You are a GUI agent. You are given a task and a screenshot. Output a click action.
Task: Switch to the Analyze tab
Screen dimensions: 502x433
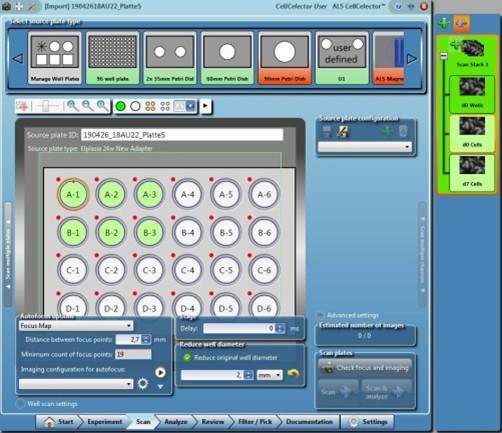click(176, 422)
